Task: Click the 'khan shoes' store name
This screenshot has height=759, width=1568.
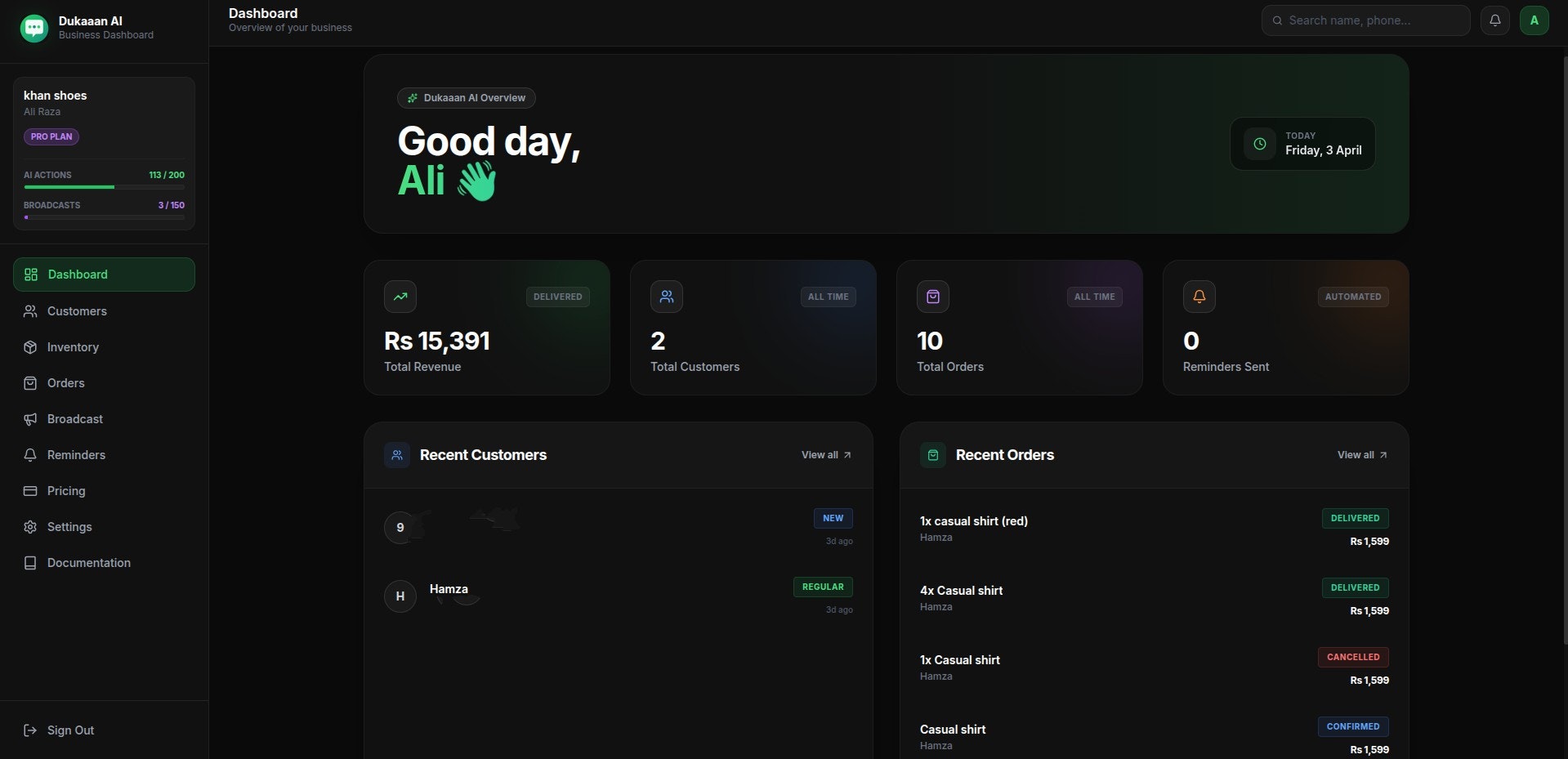Action: [55, 96]
